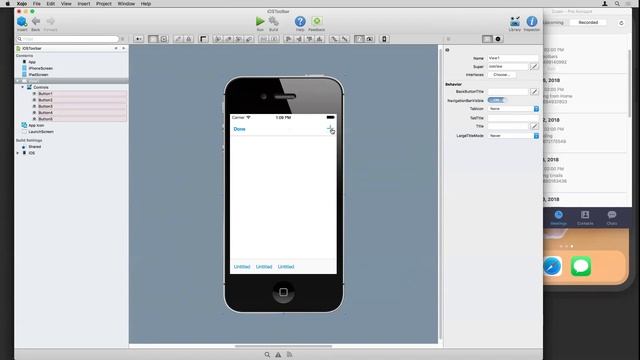This screenshot has height=360, width=640.
Task: Expand the iOS build settings item
Action: pyautogui.click(x=18, y=153)
